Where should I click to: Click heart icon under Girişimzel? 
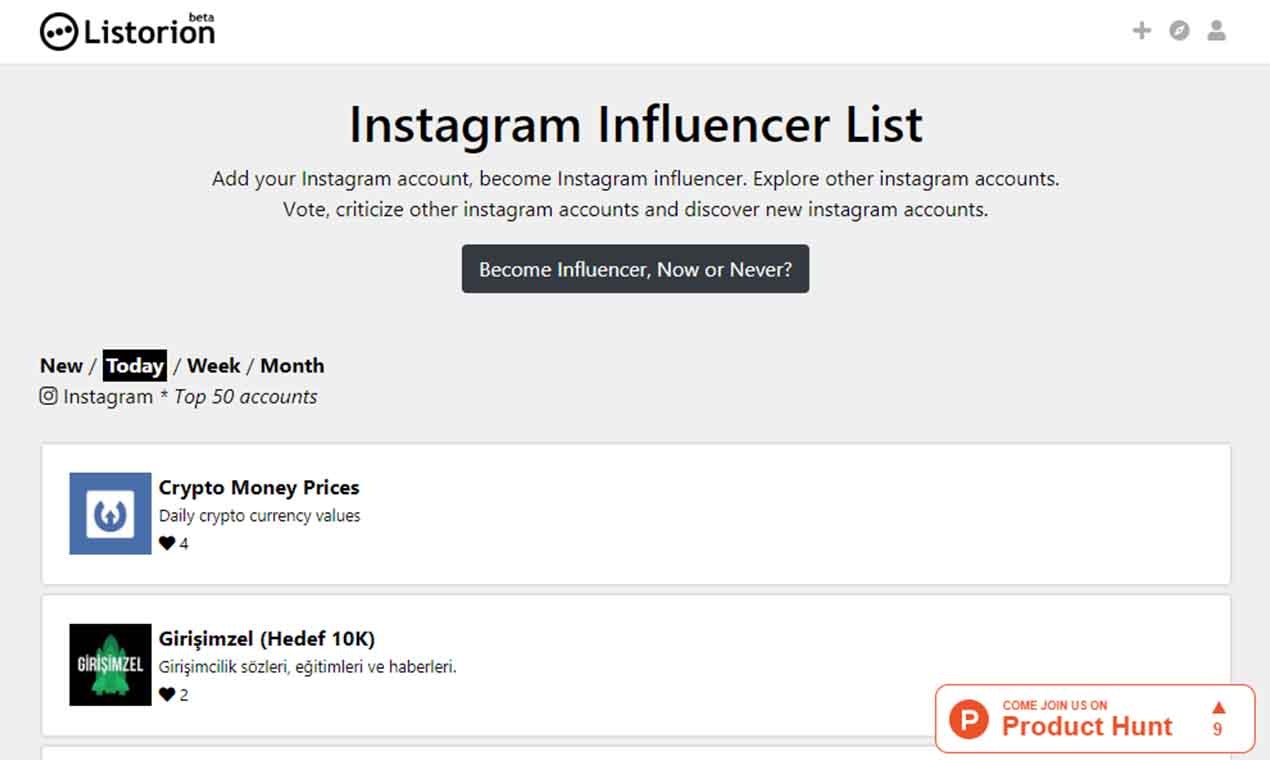point(166,695)
